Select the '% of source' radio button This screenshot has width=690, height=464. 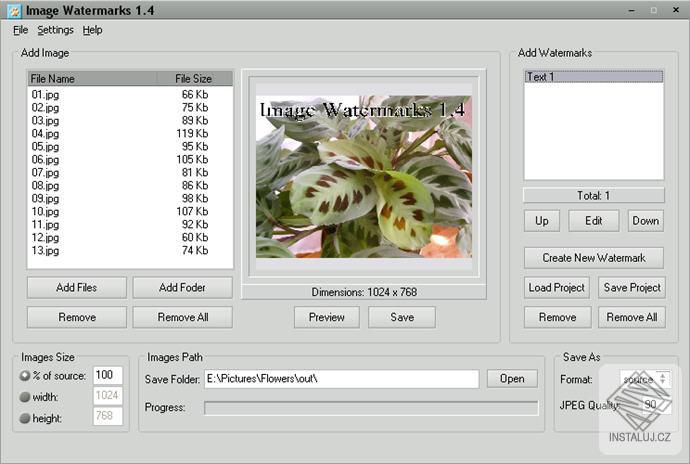pos(25,376)
